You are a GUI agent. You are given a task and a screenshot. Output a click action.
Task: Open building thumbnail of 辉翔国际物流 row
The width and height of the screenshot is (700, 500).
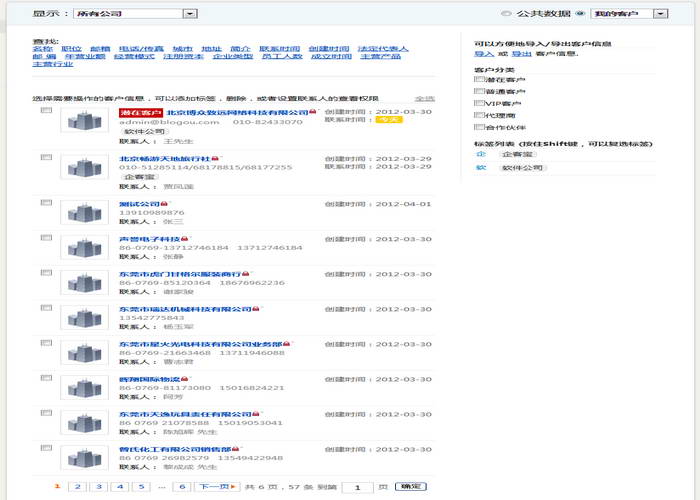84,388
